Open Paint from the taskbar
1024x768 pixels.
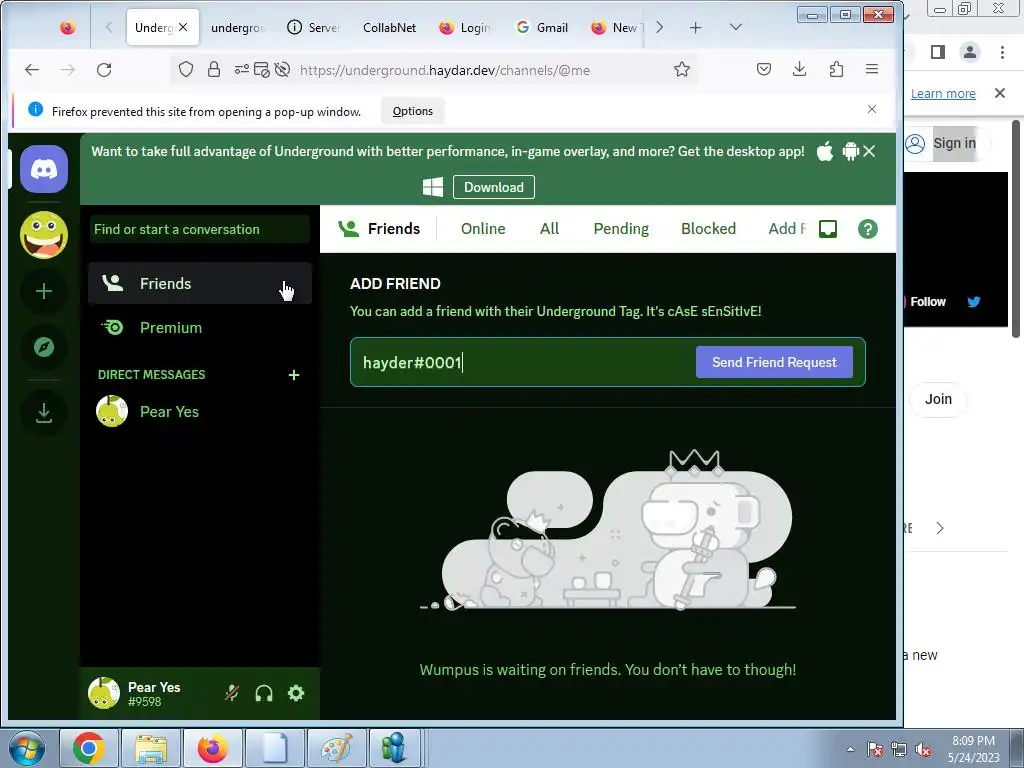point(336,748)
